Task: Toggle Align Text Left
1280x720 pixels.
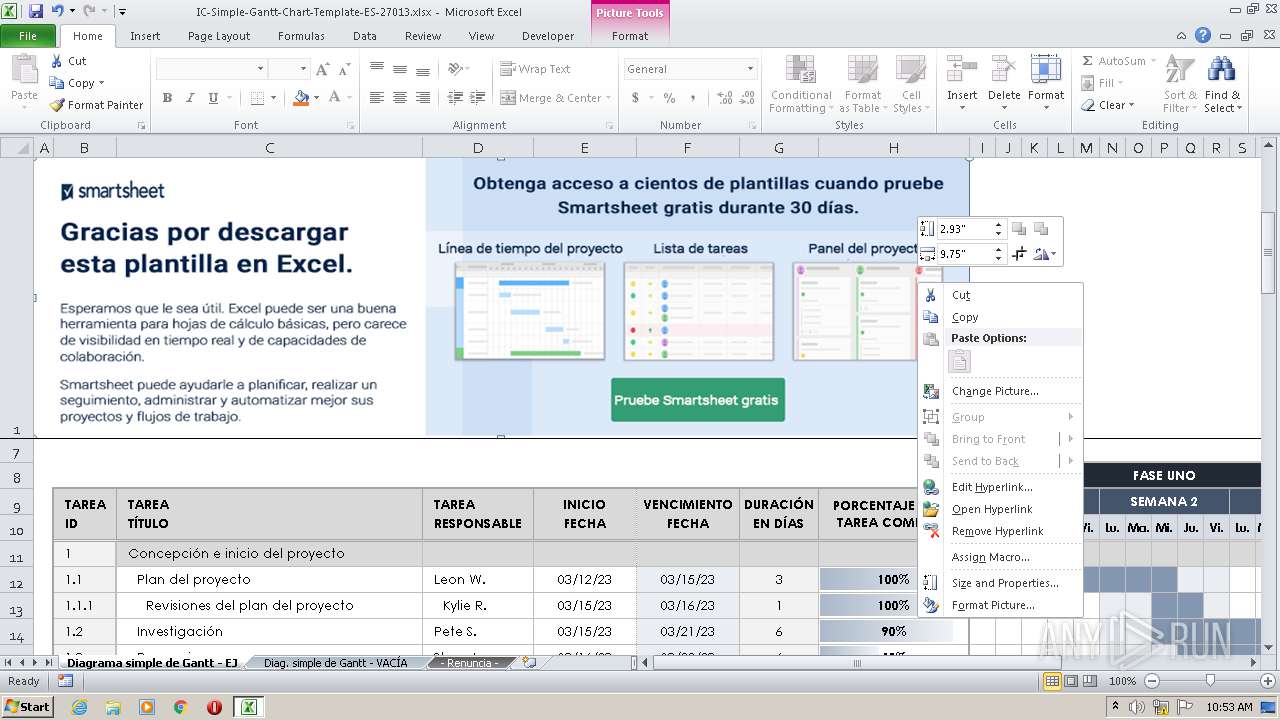Action: pos(376,98)
